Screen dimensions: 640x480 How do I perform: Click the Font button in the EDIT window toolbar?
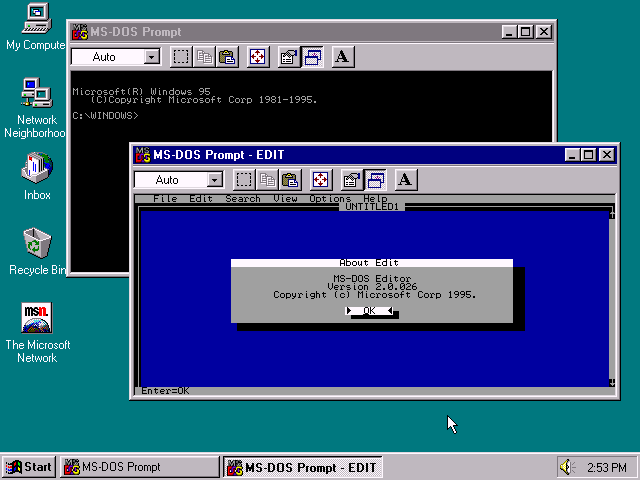click(405, 180)
